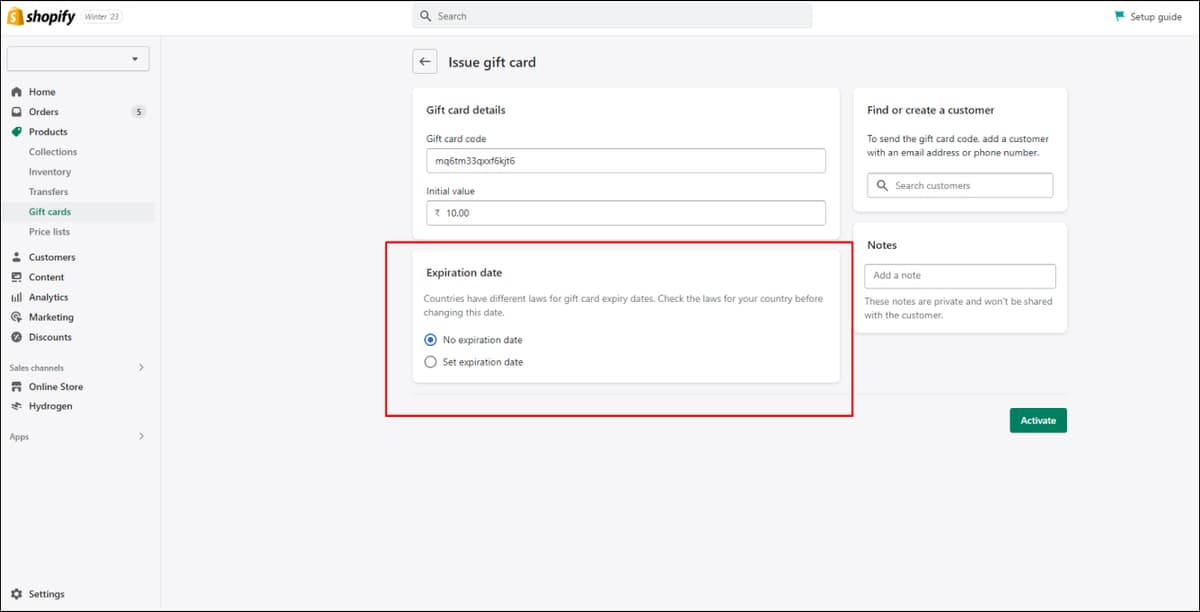Click the Orders count badge 5
The image size is (1200, 612).
point(139,112)
